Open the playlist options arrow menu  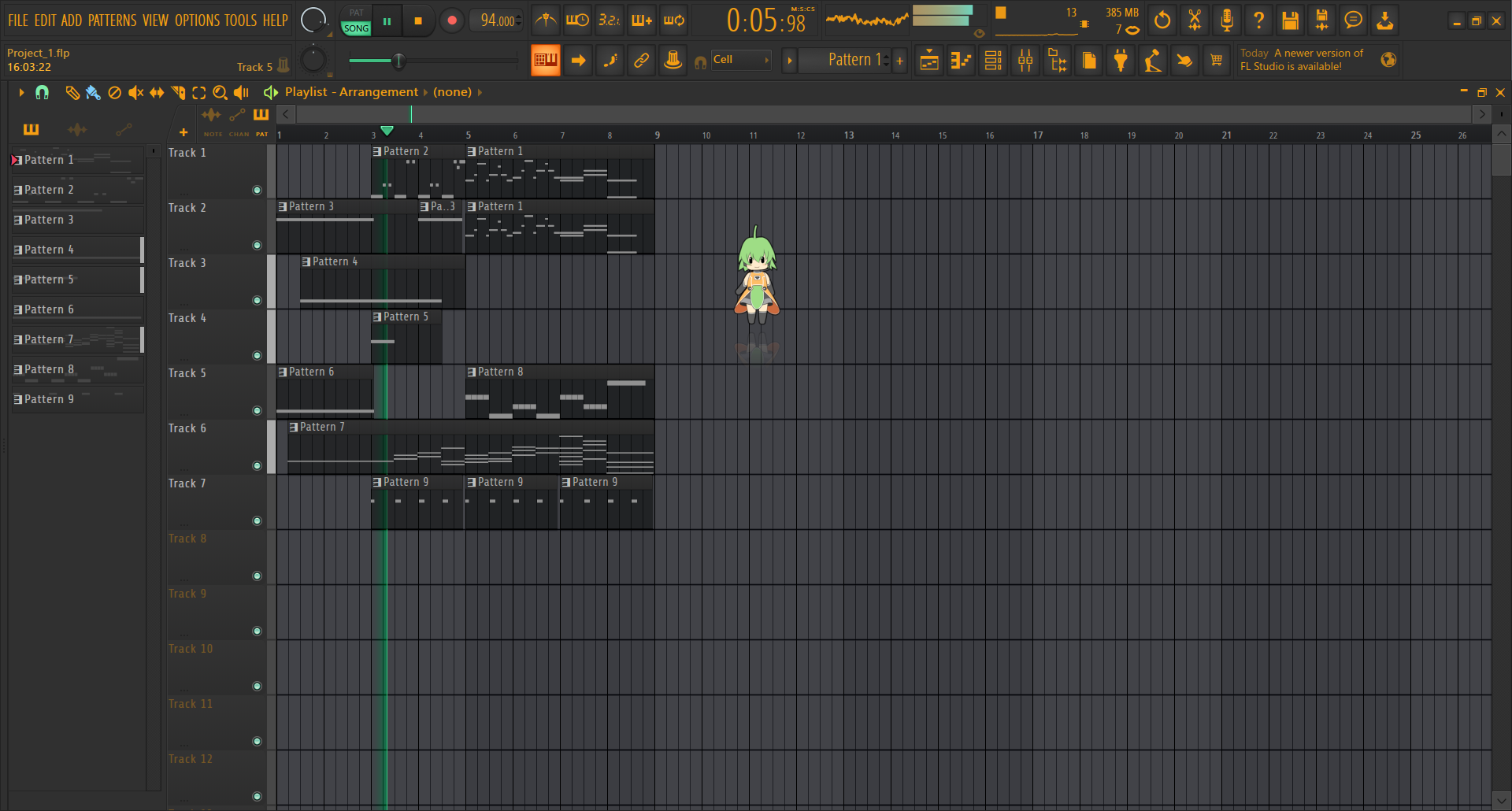pos(21,93)
